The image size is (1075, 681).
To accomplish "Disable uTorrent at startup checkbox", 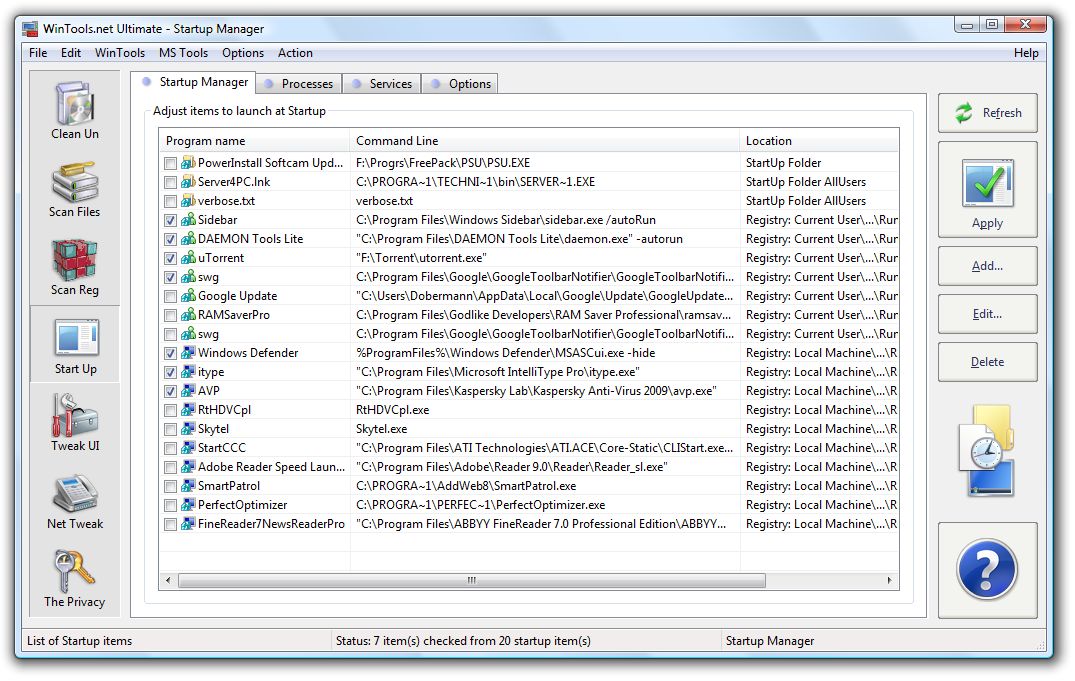I will (x=171, y=259).
